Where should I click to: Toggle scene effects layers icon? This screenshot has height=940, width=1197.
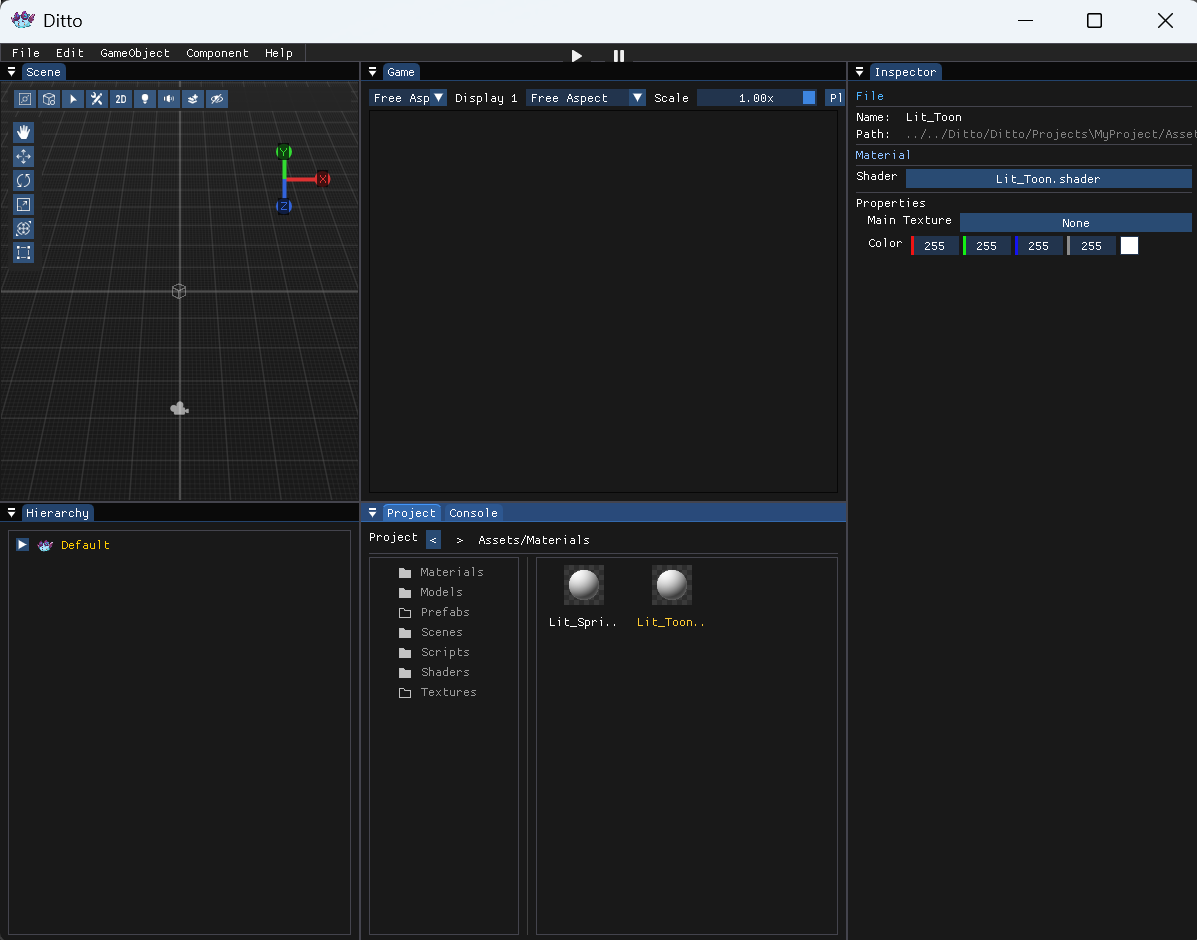coord(193,99)
